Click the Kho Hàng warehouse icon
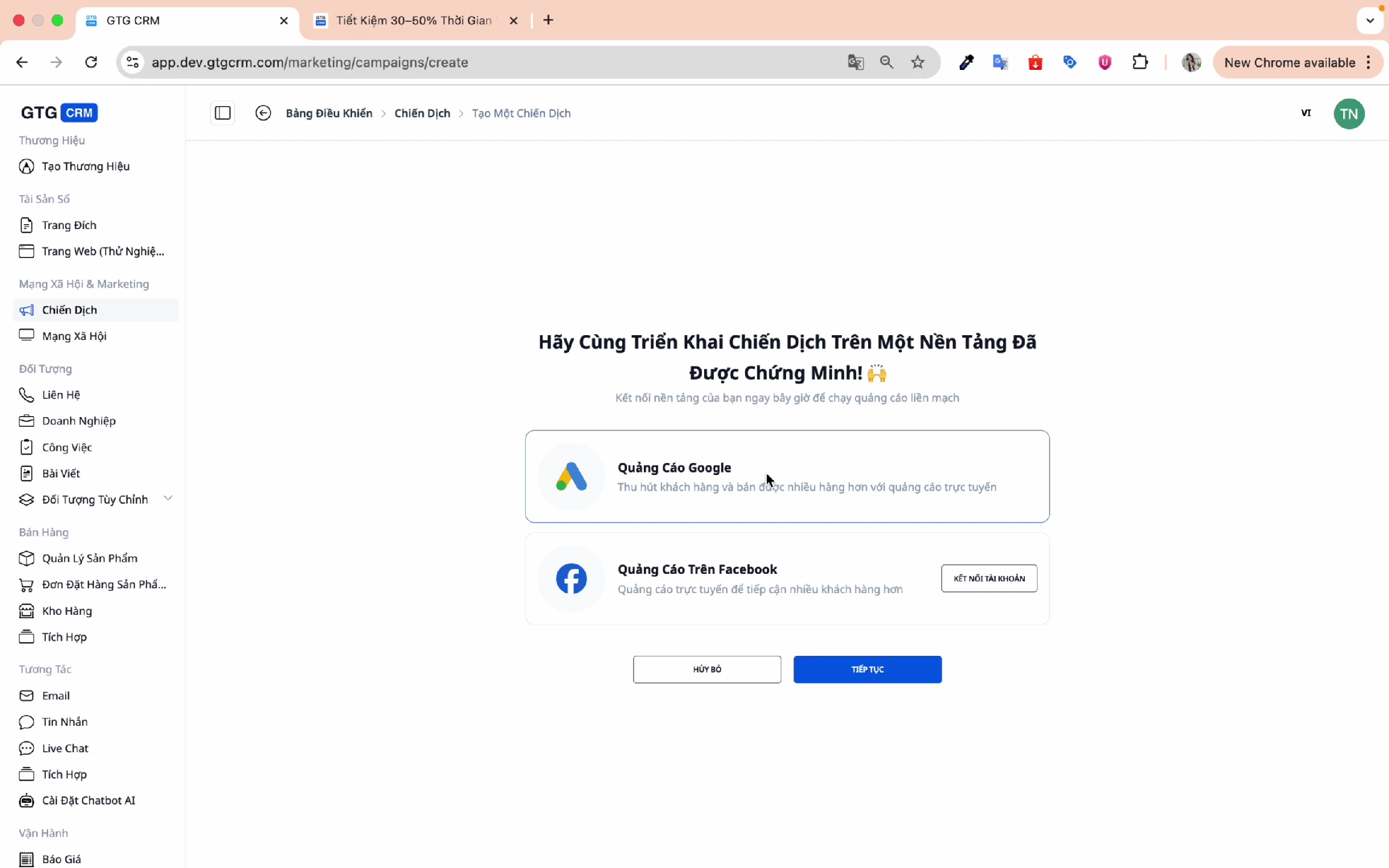 pos(27,611)
